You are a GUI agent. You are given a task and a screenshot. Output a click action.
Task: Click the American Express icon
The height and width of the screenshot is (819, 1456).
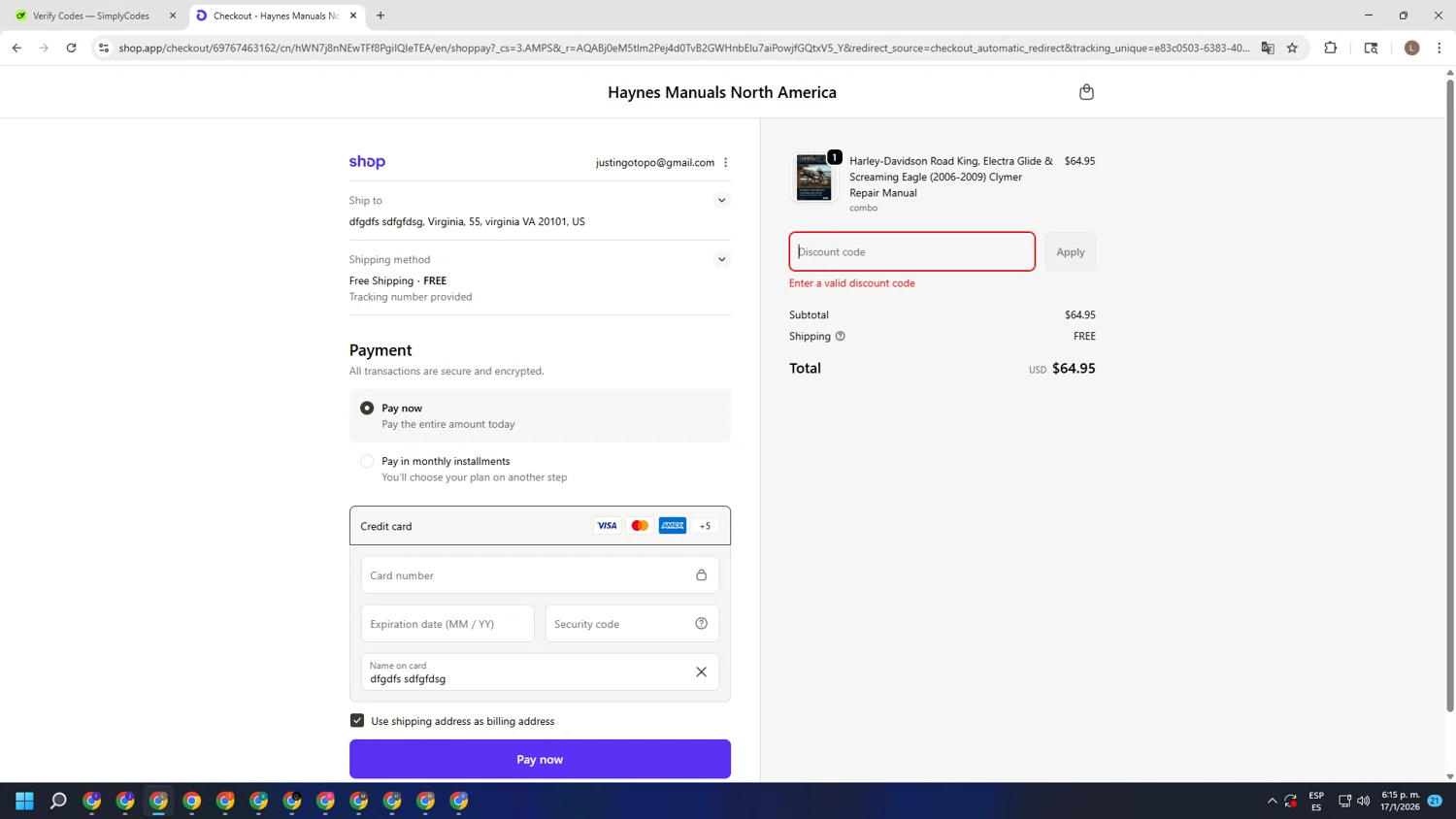[x=673, y=526]
